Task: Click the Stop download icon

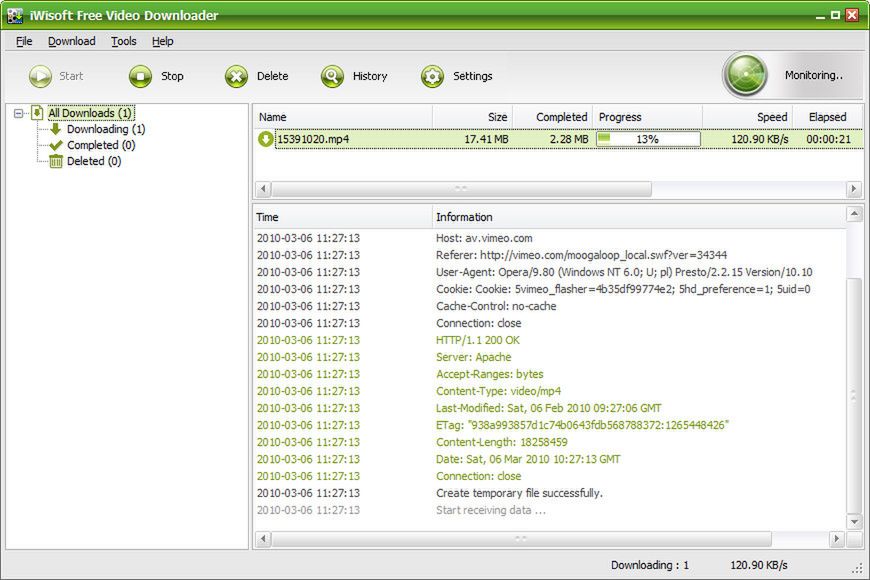Action: [140, 76]
